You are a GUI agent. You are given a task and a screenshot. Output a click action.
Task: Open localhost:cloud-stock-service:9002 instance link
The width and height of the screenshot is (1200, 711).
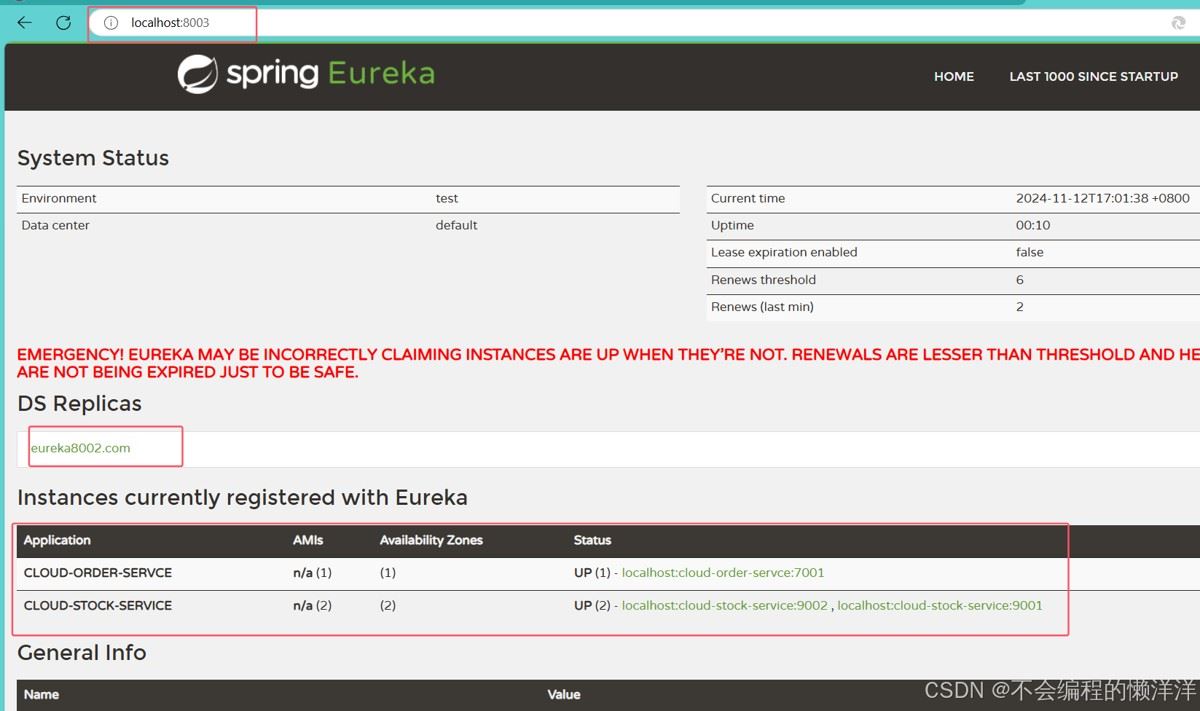725,605
